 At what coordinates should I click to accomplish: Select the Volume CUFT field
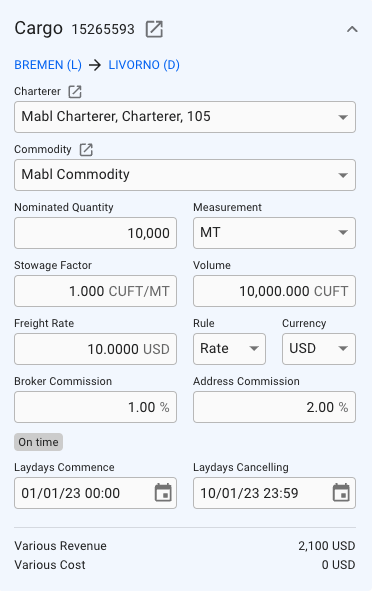click(x=274, y=291)
